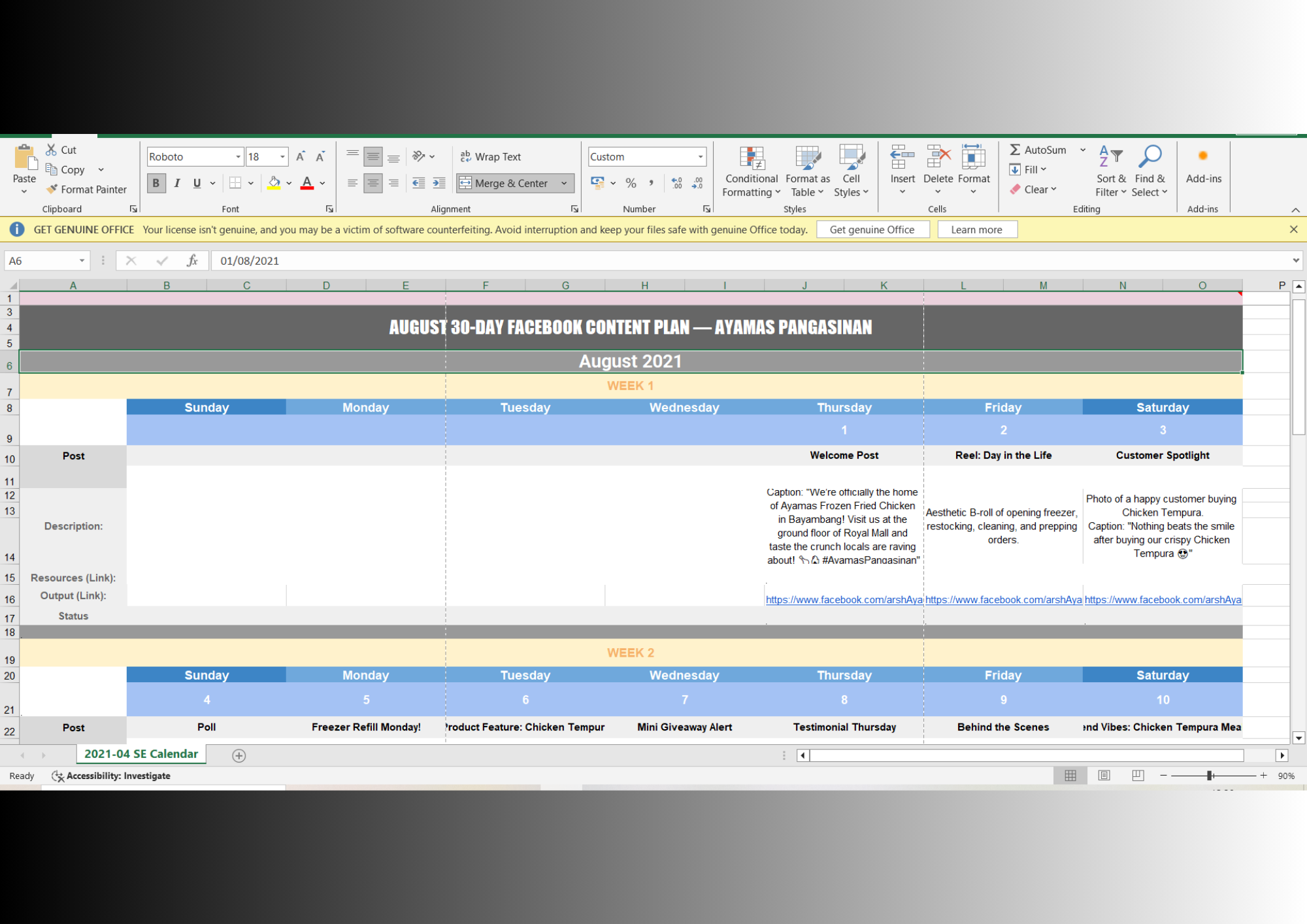Apply Percent Style format
1307x924 pixels.
tap(631, 183)
